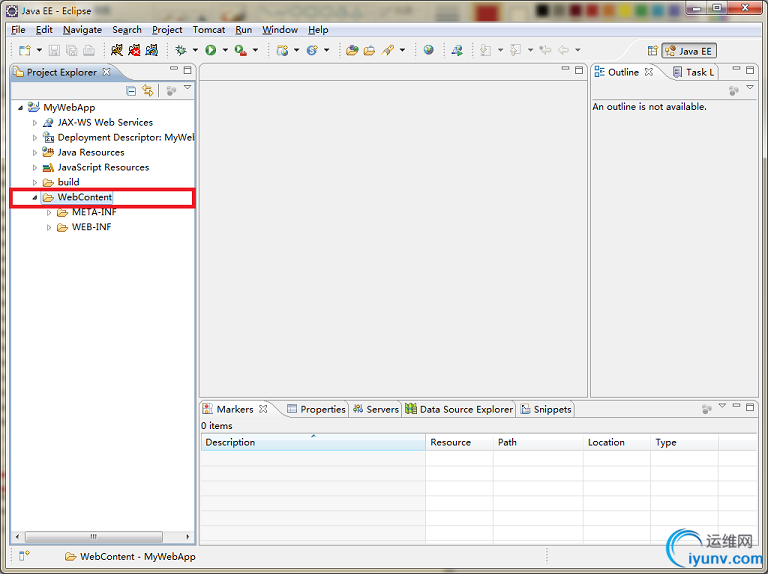
Task: Select the WebContent folder
Action: [84, 197]
